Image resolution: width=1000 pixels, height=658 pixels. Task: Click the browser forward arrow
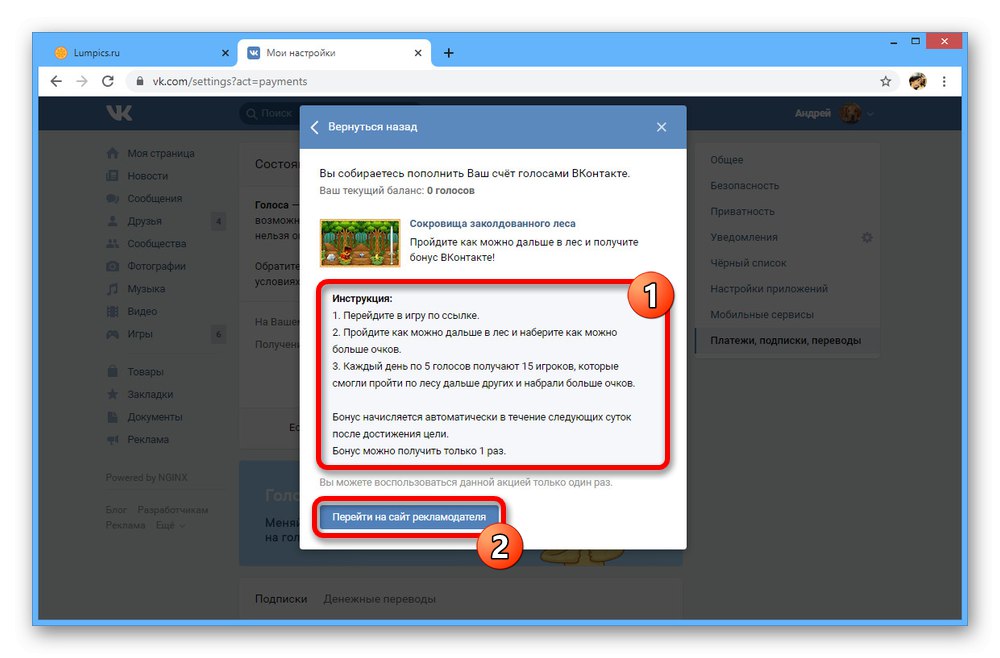pyautogui.click(x=82, y=81)
